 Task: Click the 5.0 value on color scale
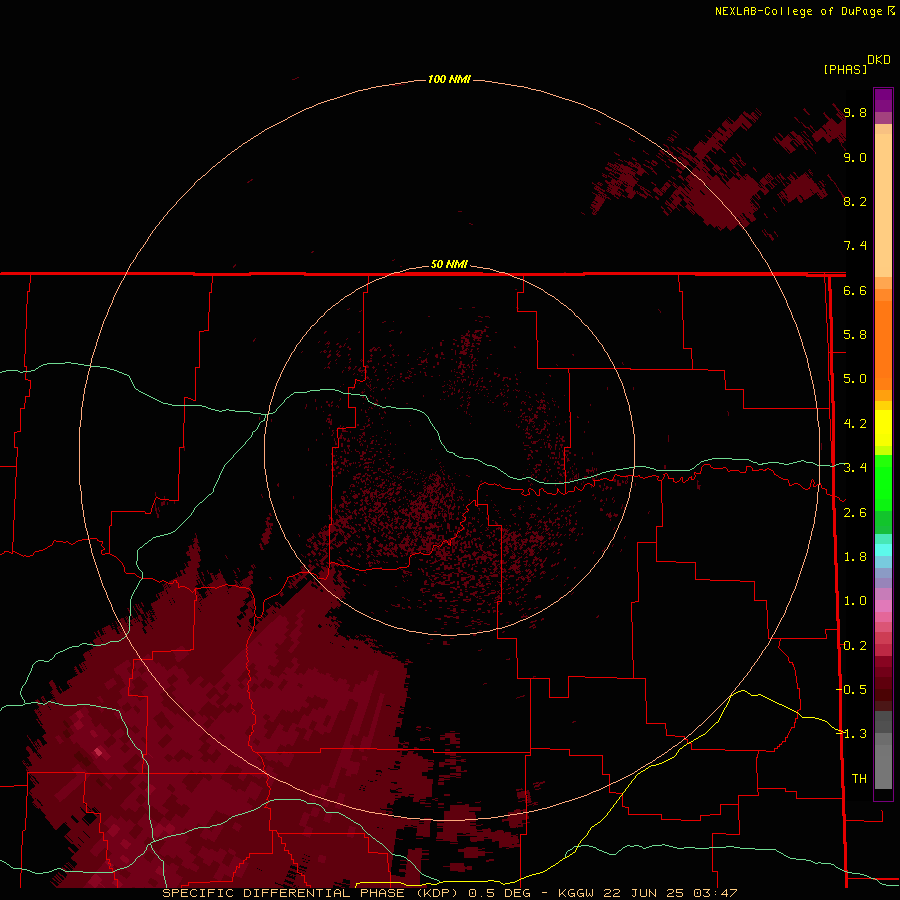(x=855, y=379)
